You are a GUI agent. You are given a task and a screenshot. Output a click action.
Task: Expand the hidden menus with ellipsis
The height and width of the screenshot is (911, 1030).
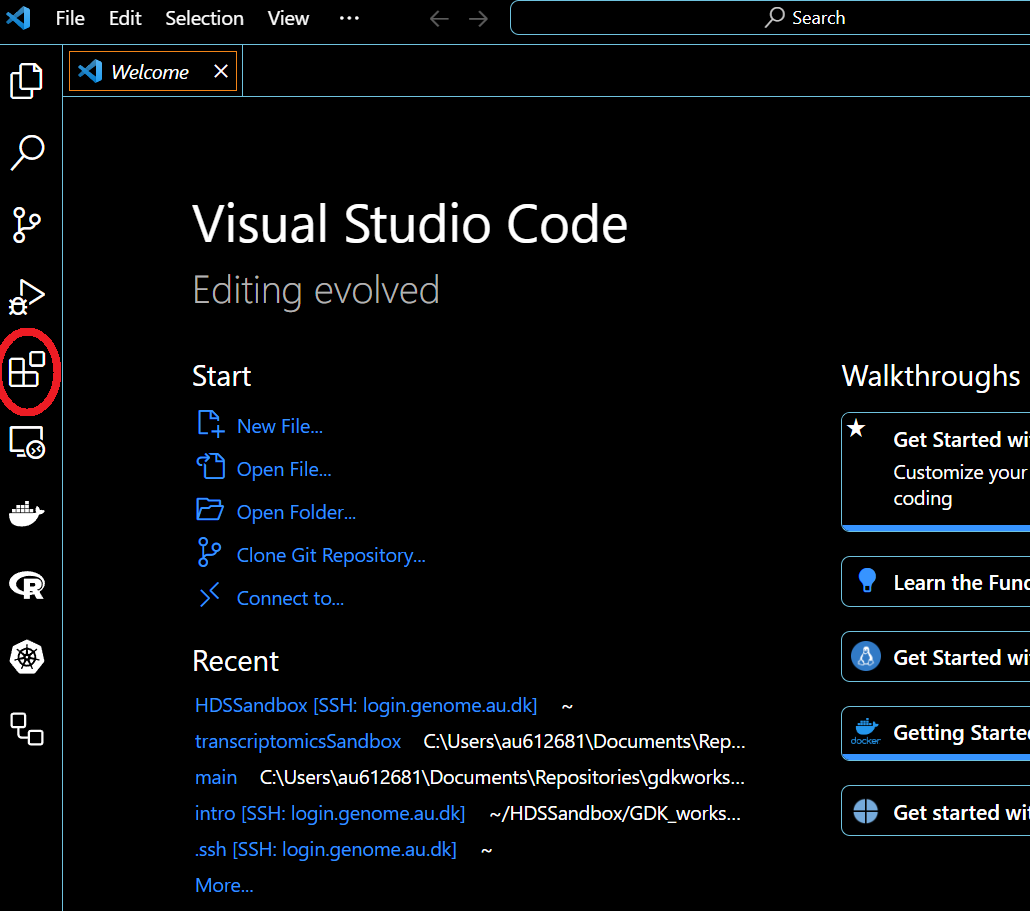pos(349,18)
